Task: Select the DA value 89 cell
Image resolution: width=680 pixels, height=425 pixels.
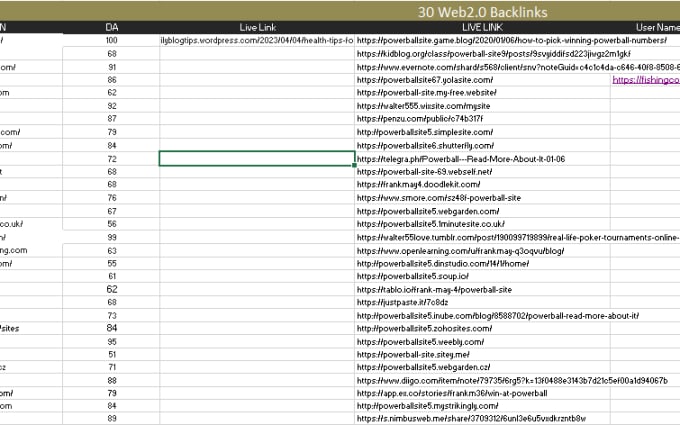Action: (112, 418)
